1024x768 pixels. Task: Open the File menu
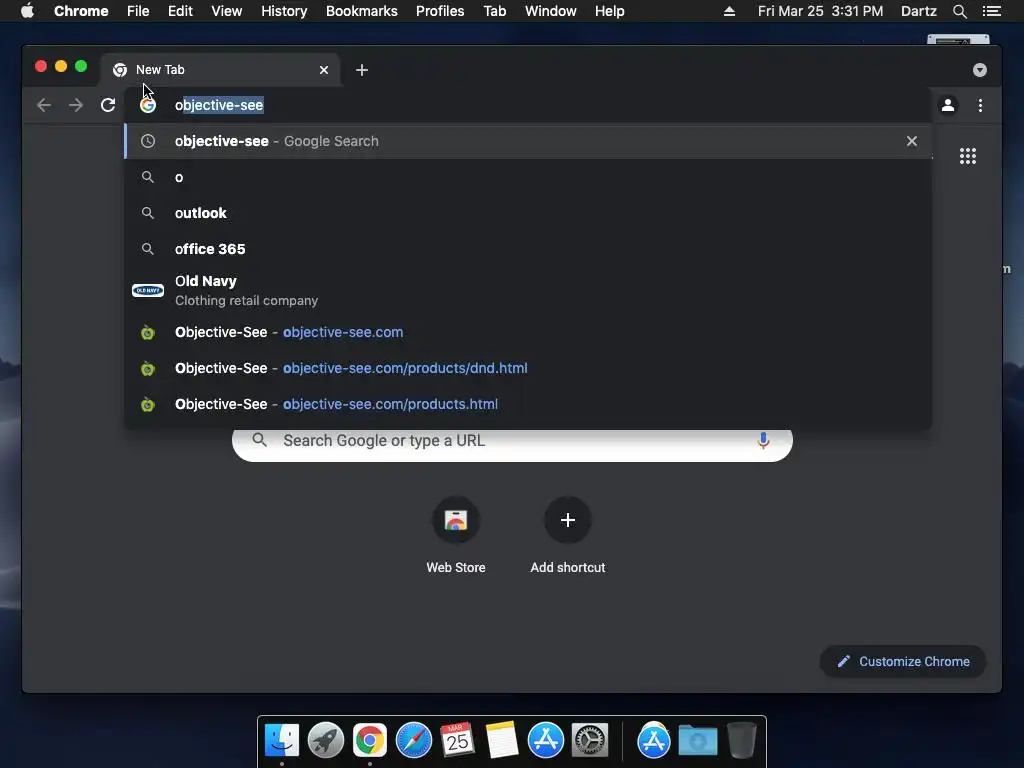click(138, 11)
